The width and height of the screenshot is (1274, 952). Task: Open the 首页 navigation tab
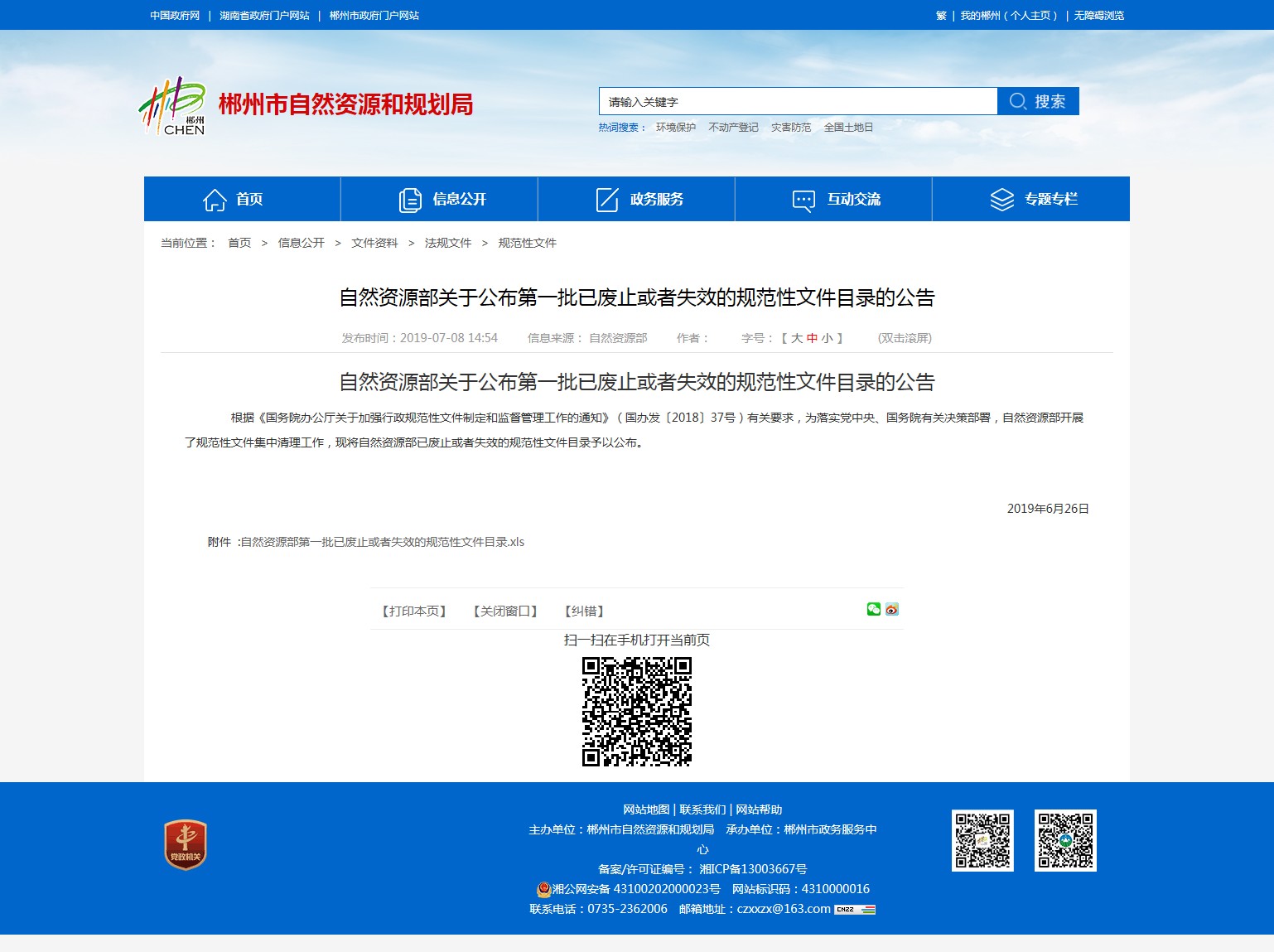(x=243, y=199)
